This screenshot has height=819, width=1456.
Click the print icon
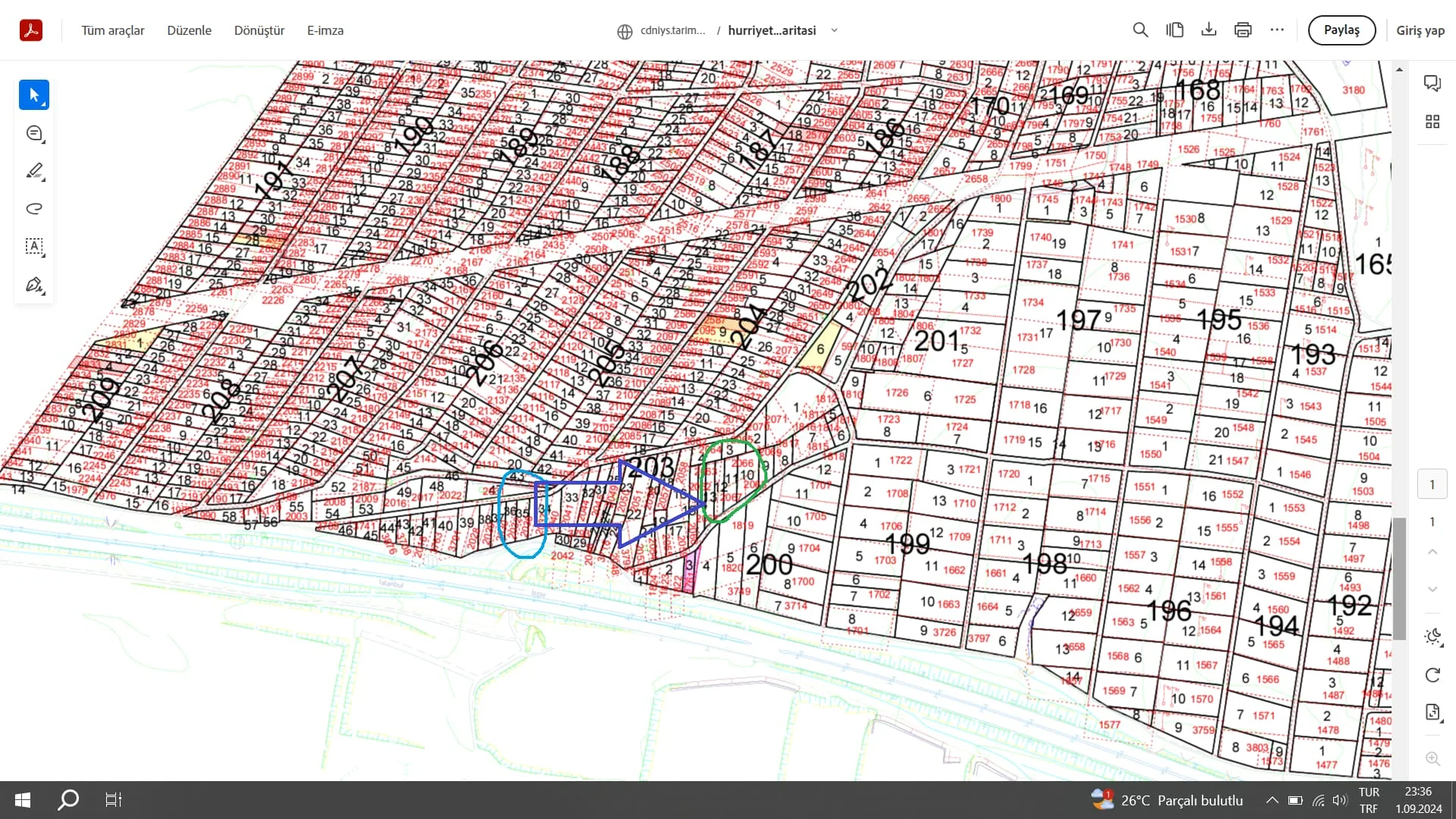[1243, 30]
